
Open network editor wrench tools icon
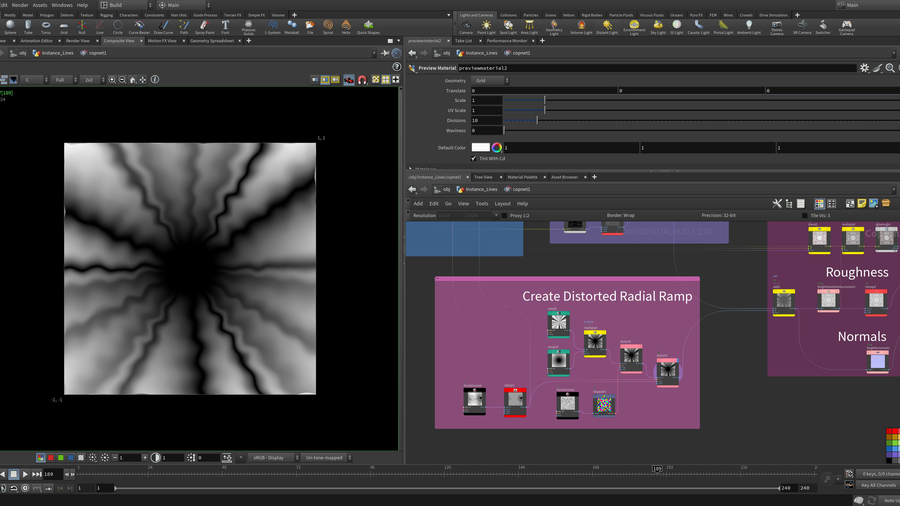point(777,204)
